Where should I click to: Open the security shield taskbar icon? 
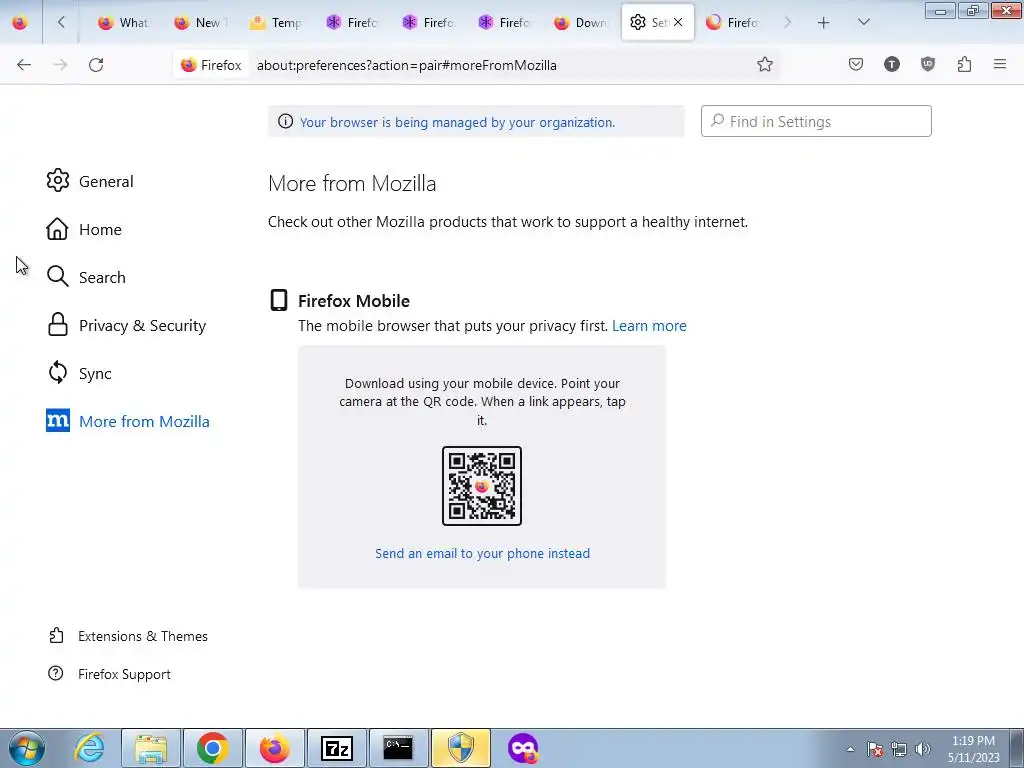460,748
